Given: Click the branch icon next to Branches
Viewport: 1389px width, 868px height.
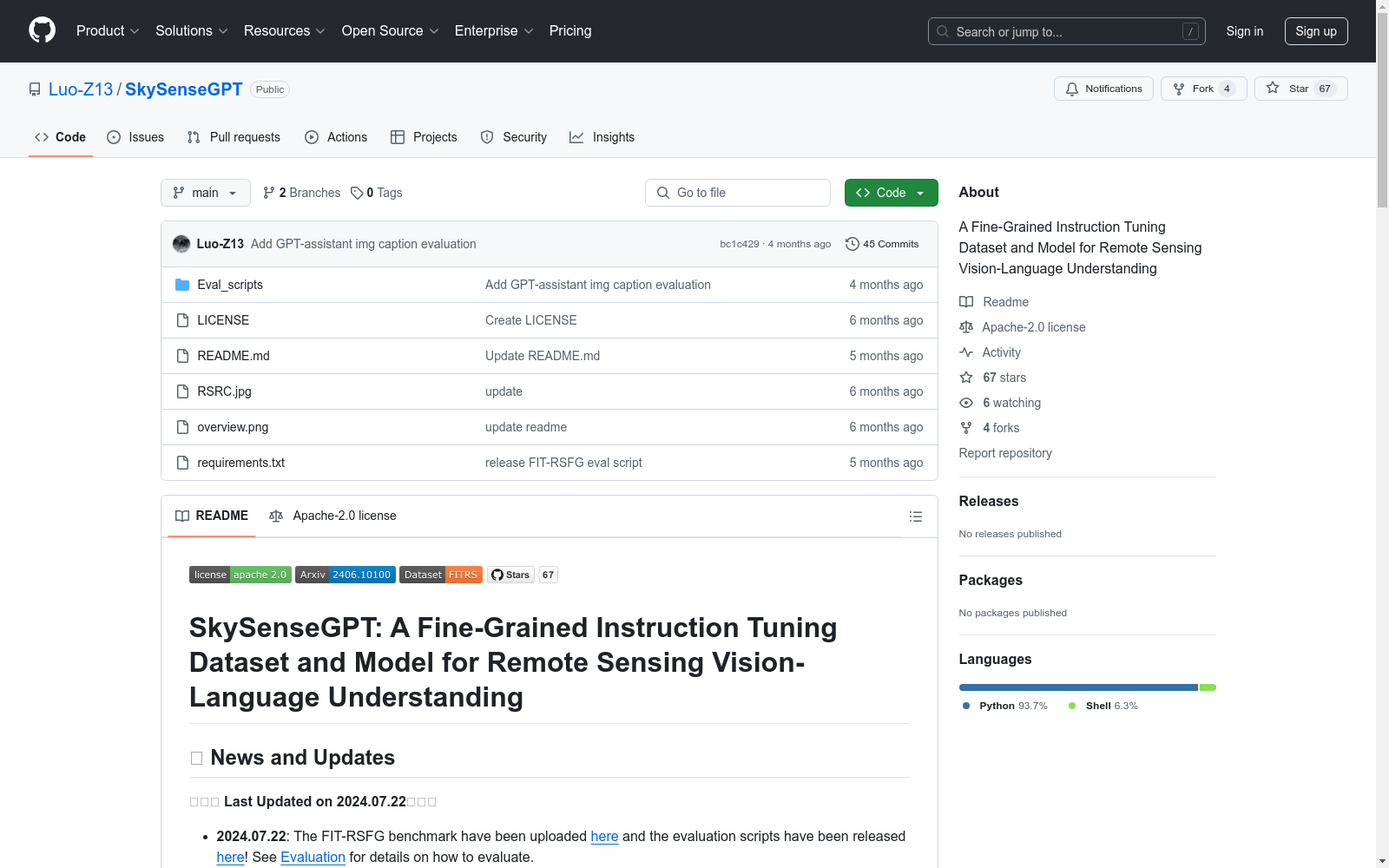Looking at the screenshot, I should point(269,193).
